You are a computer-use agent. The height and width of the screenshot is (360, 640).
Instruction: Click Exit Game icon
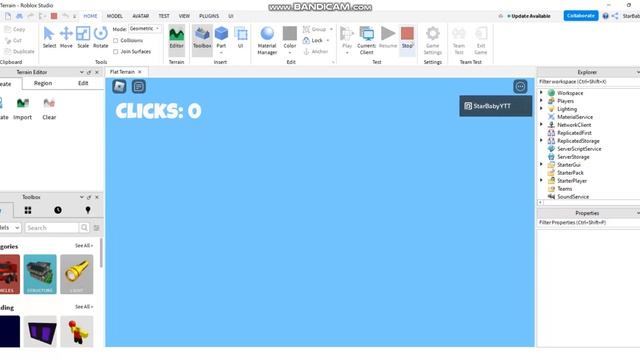pos(481,33)
